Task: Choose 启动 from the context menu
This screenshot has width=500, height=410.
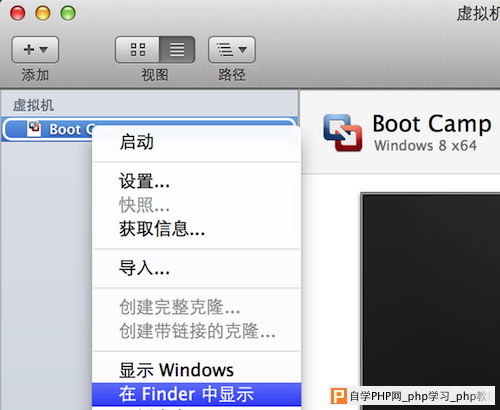Action: click(x=197, y=142)
